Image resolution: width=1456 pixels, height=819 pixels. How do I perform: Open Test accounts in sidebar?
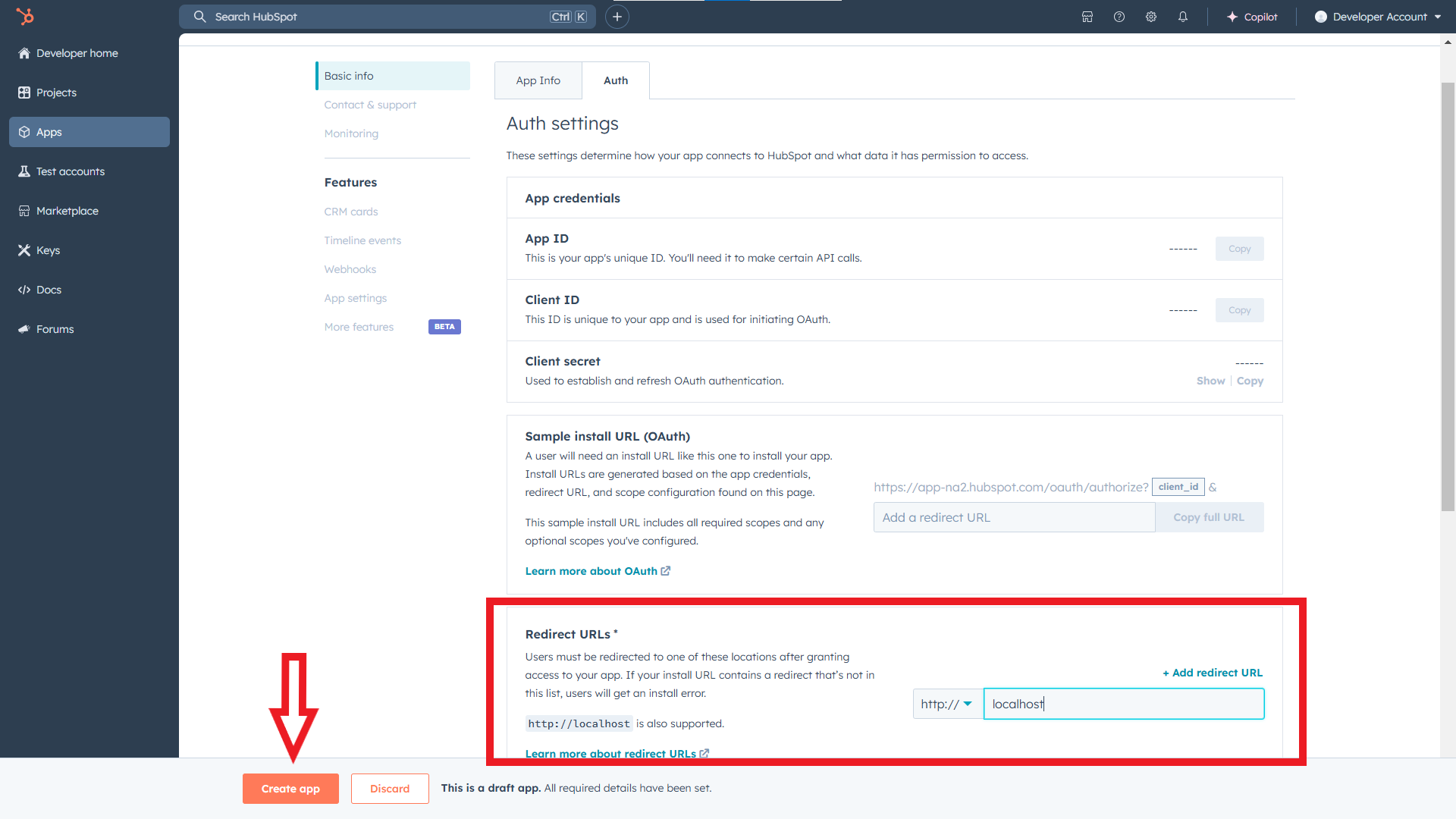tap(70, 171)
